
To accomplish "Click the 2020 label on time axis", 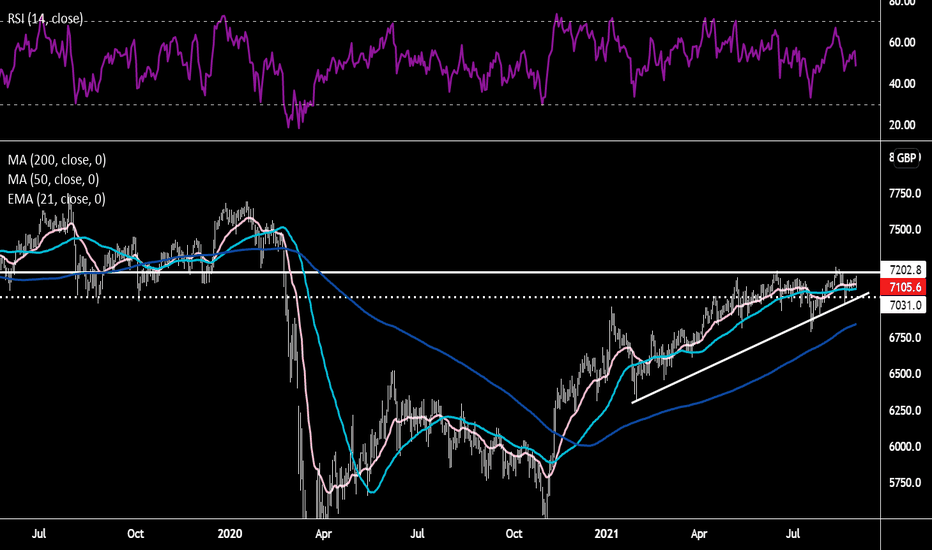I will click(x=229, y=534).
